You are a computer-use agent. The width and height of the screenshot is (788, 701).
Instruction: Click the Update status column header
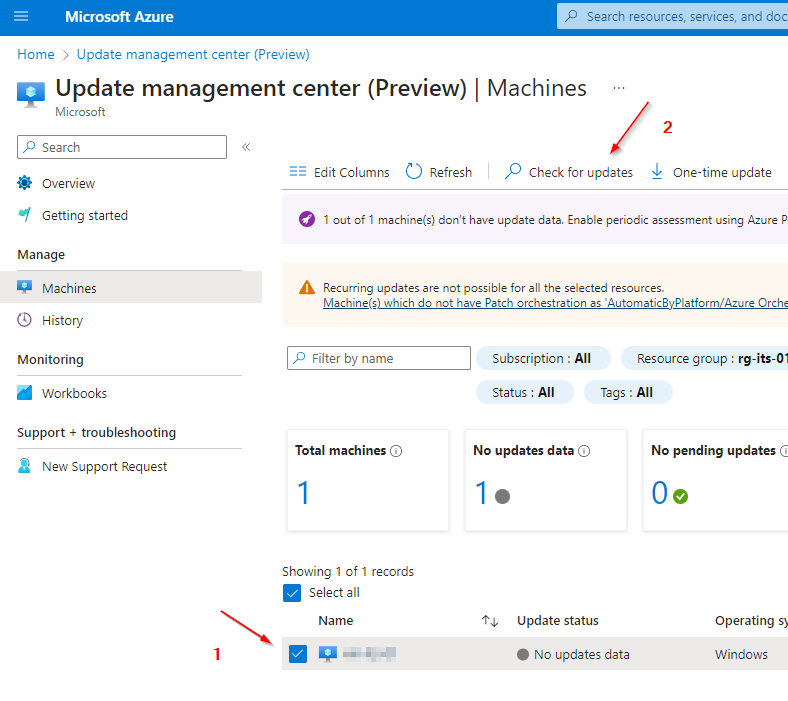point(558,621)
